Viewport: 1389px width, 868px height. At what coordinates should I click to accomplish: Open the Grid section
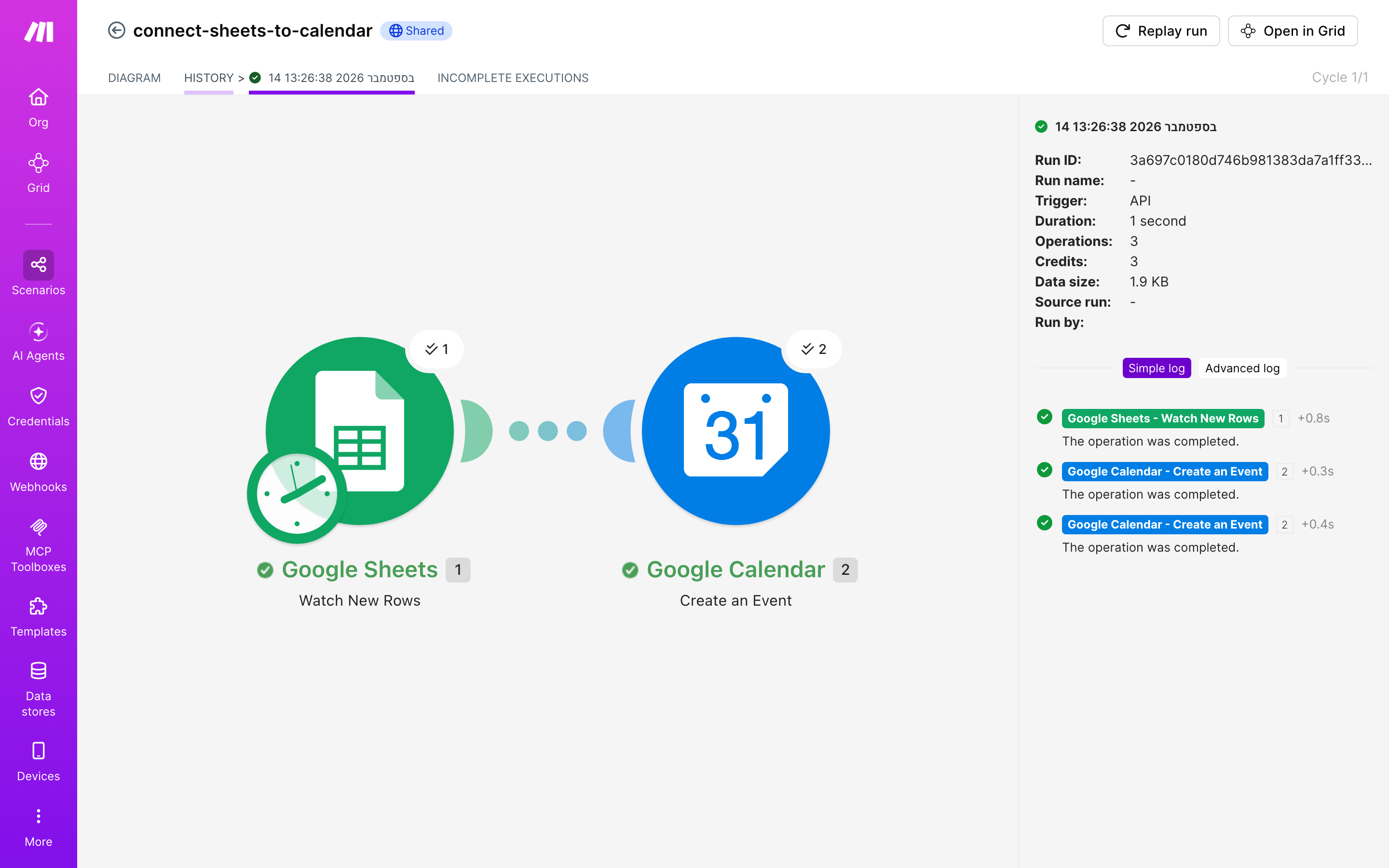39,174
